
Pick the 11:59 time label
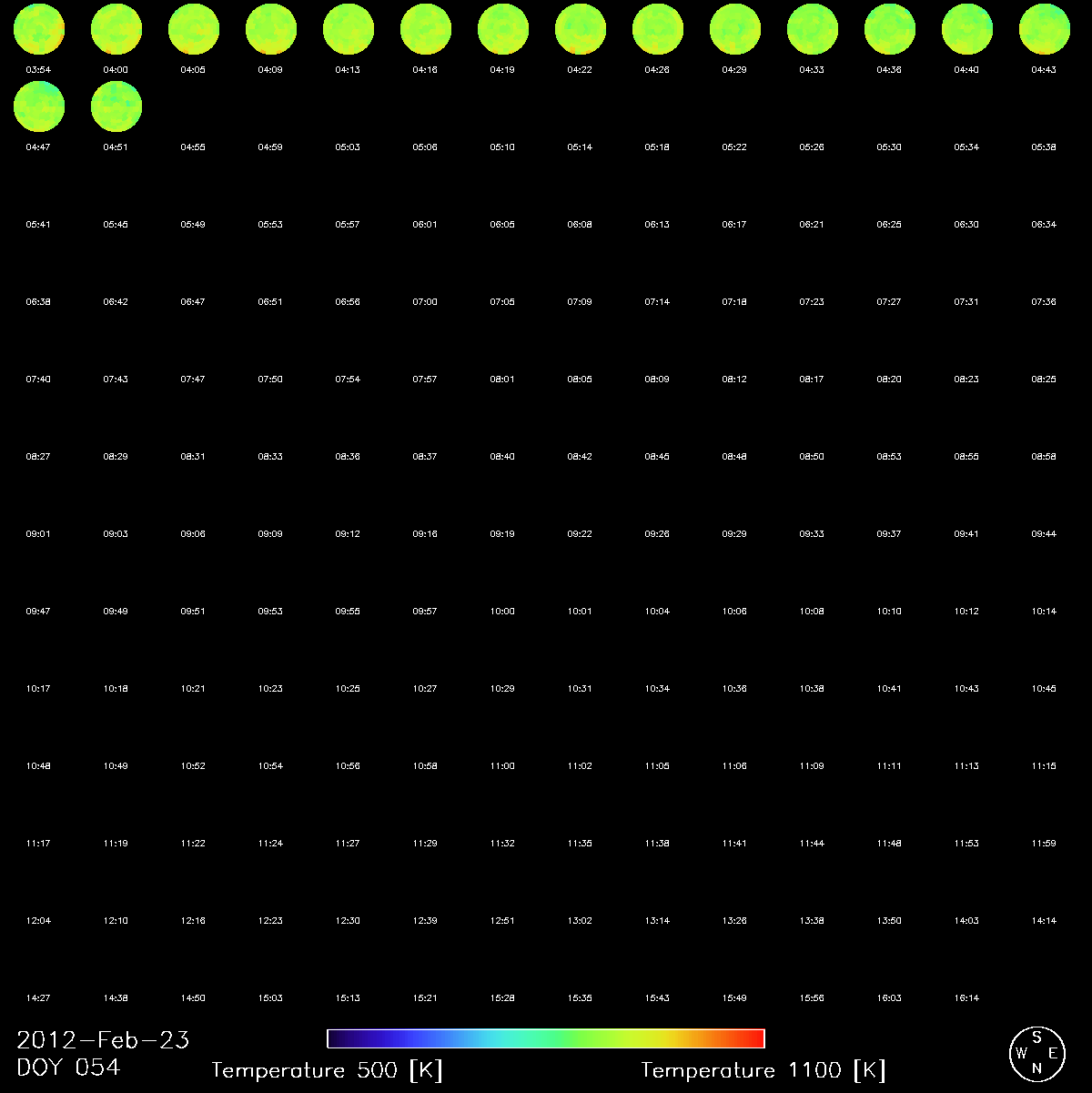coord(1044,843)
